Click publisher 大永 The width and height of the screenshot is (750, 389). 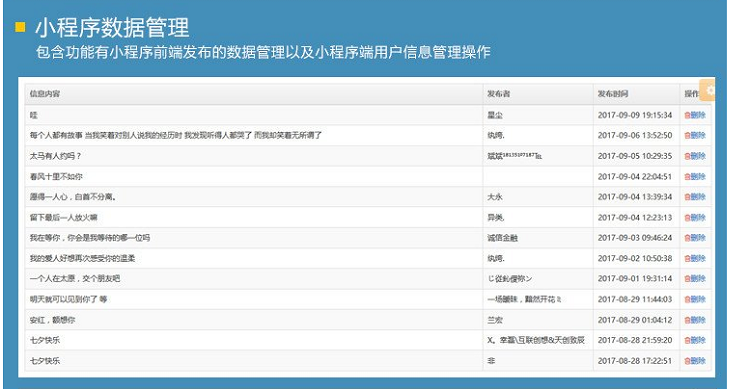[495, 197]
